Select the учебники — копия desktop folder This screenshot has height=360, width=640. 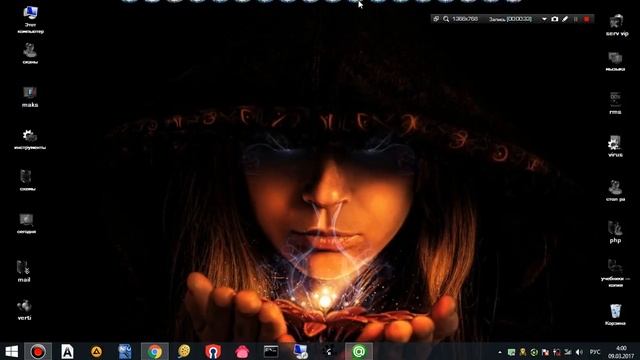[x=615, y=273]
